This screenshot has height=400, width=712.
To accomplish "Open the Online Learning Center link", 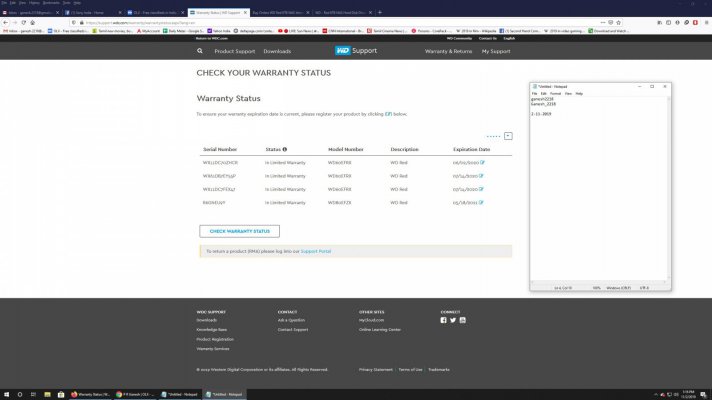I will (380, 330).
